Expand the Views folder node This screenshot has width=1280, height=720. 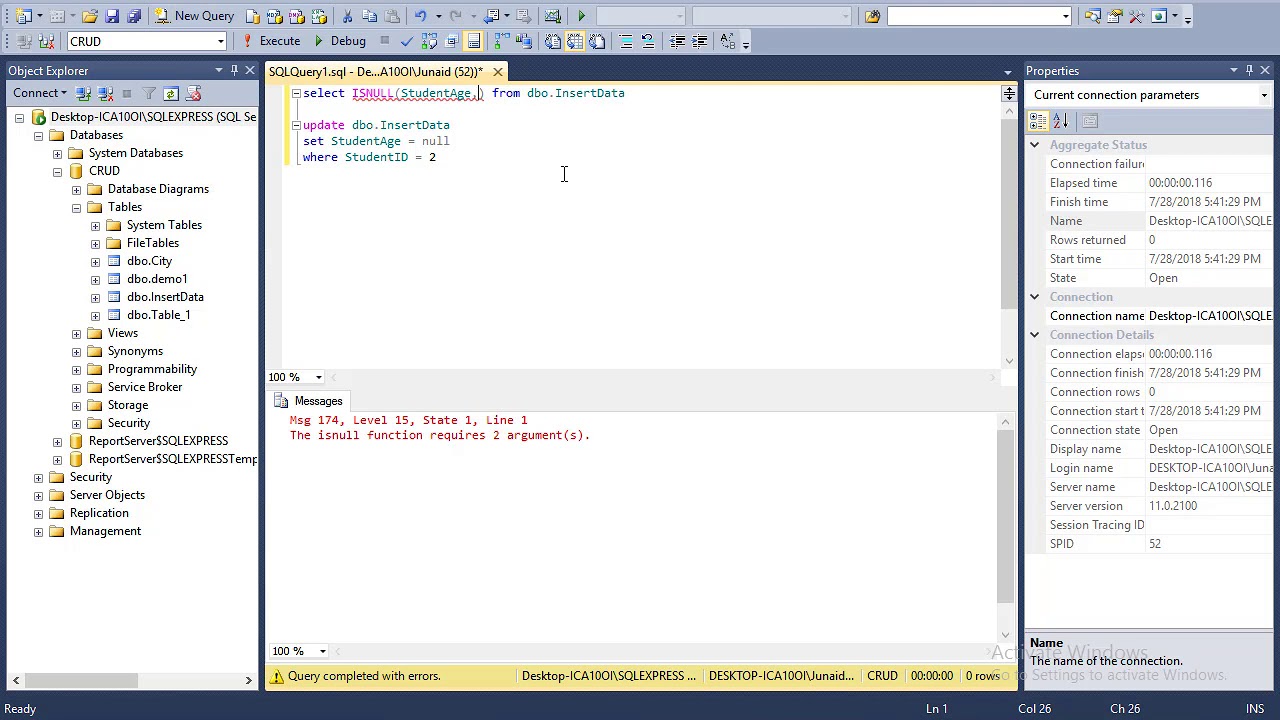[x=76, y=333]
